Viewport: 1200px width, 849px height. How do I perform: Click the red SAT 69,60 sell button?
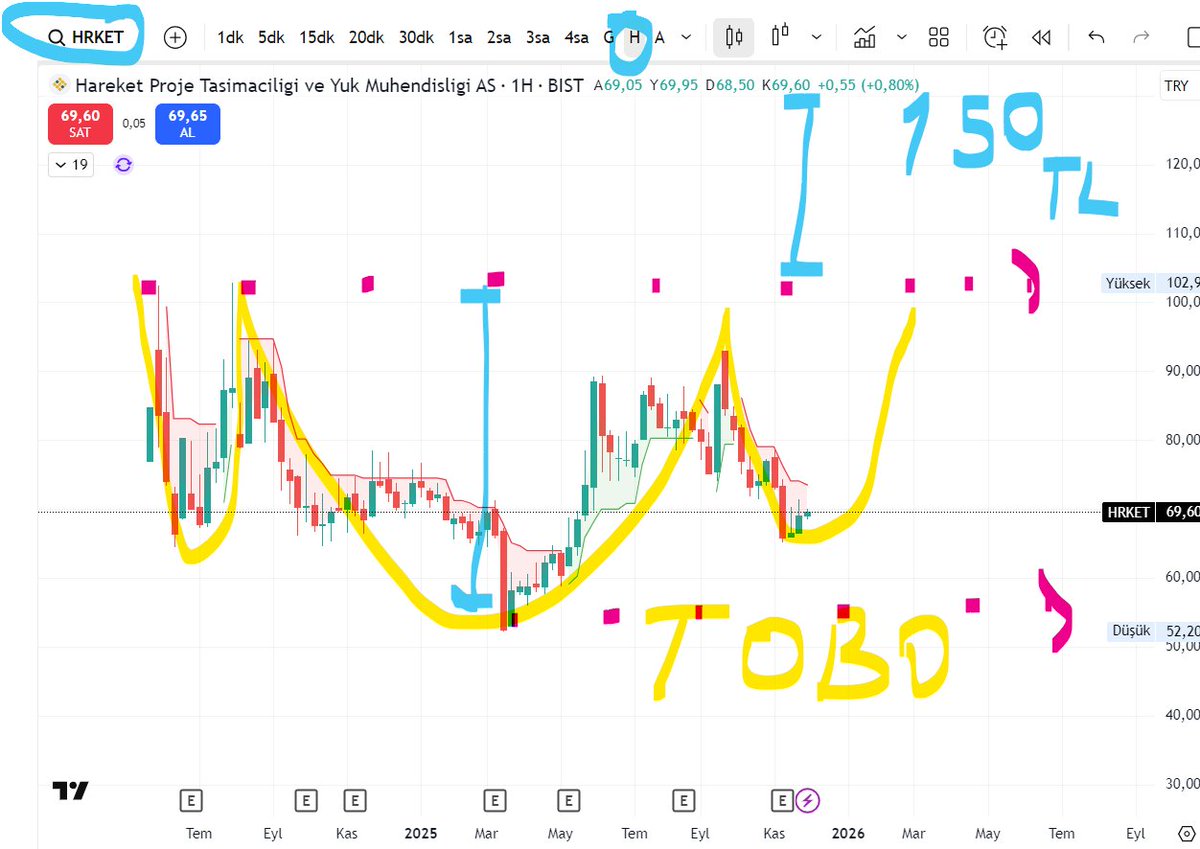coord(79,124)
